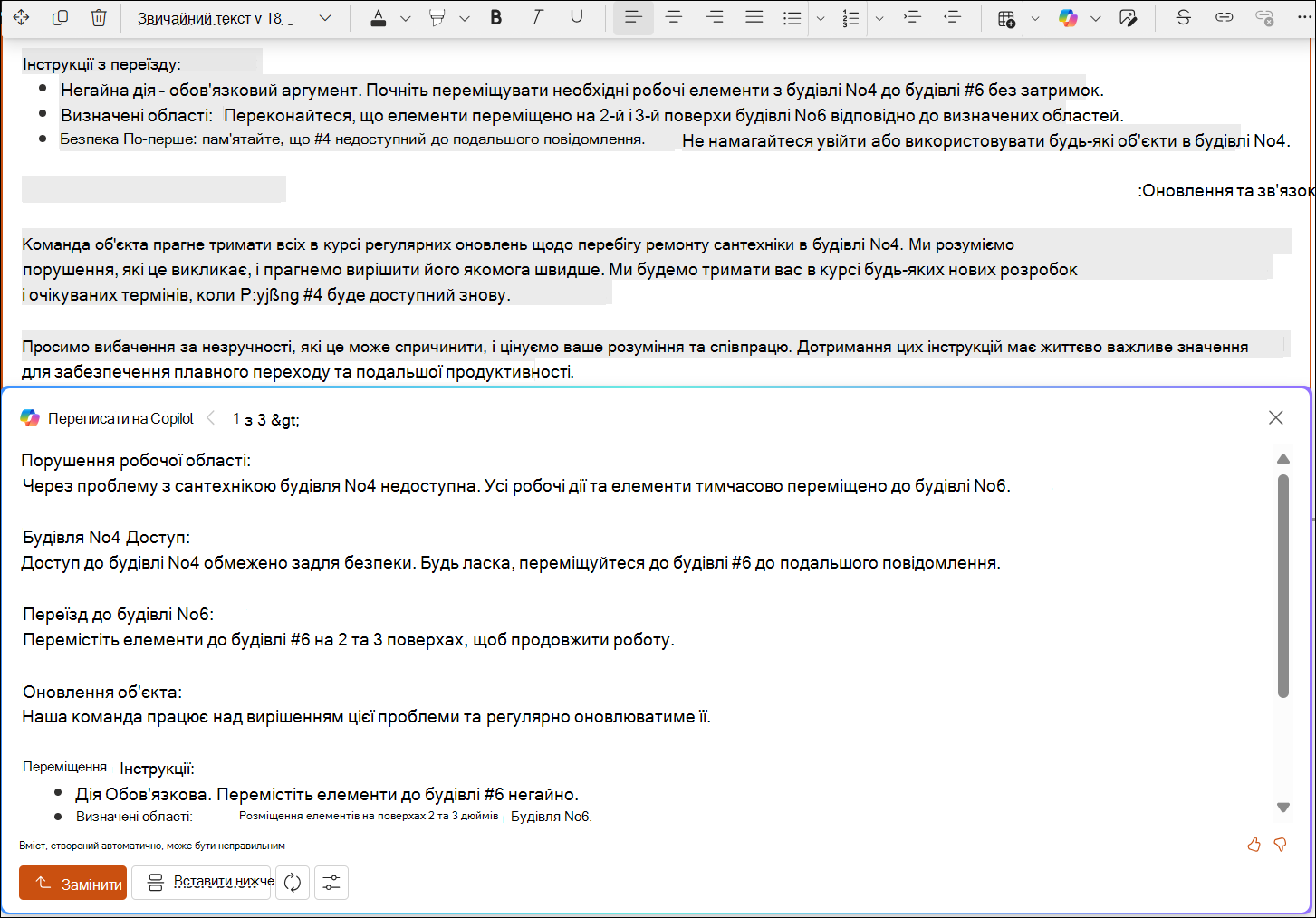Click bullet text starting 'Негайна дія'
This screenshot has height=918, width=1316.
coord(582,91)
